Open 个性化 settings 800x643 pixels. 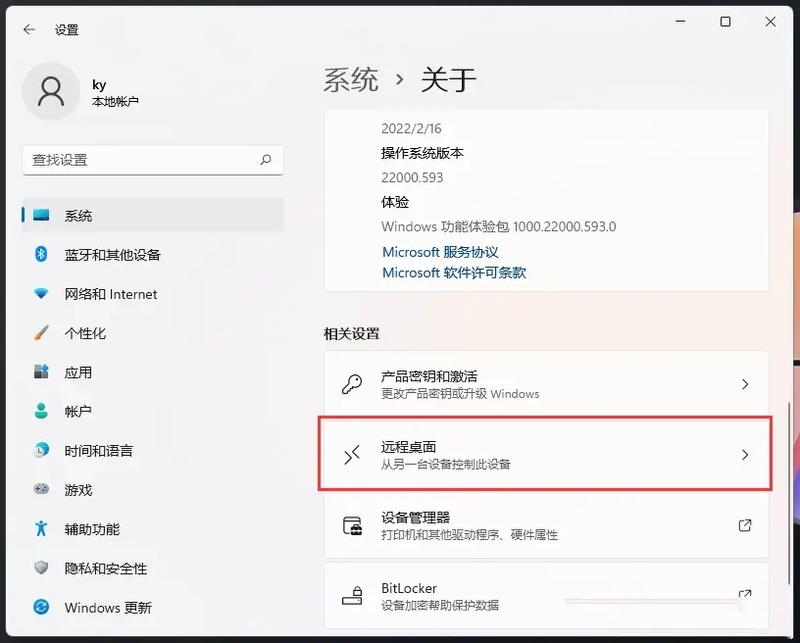coord(87,333)
